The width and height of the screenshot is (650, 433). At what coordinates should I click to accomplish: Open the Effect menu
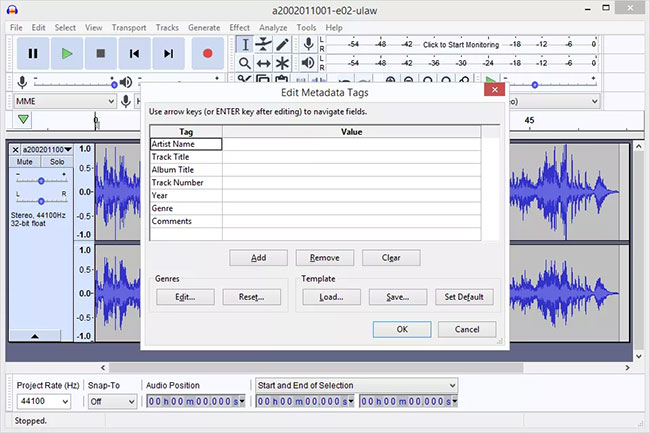click(240, 27)
